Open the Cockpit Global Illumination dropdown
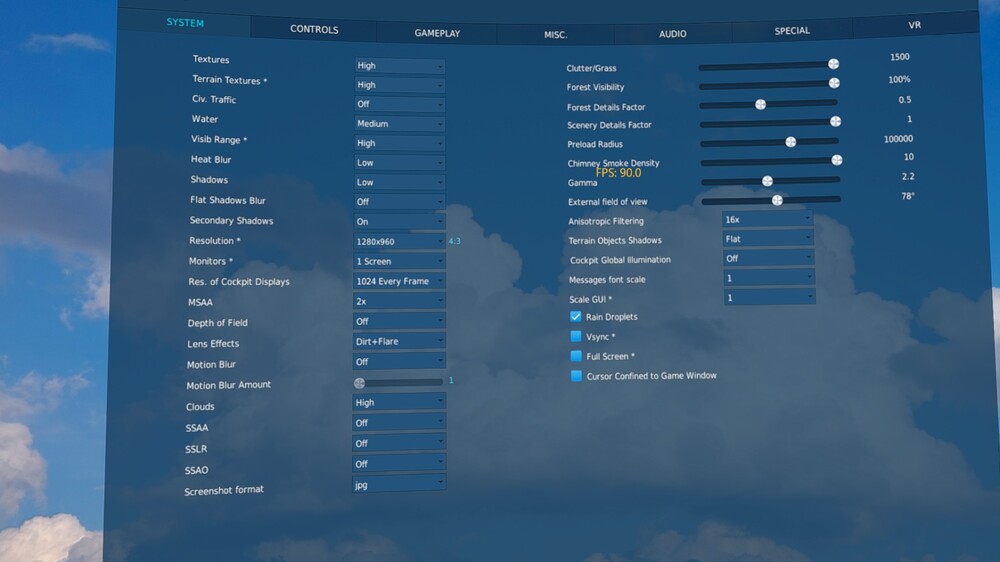Image resolution: width=1000 pixels, height=562 pixels. pos(769,258)
